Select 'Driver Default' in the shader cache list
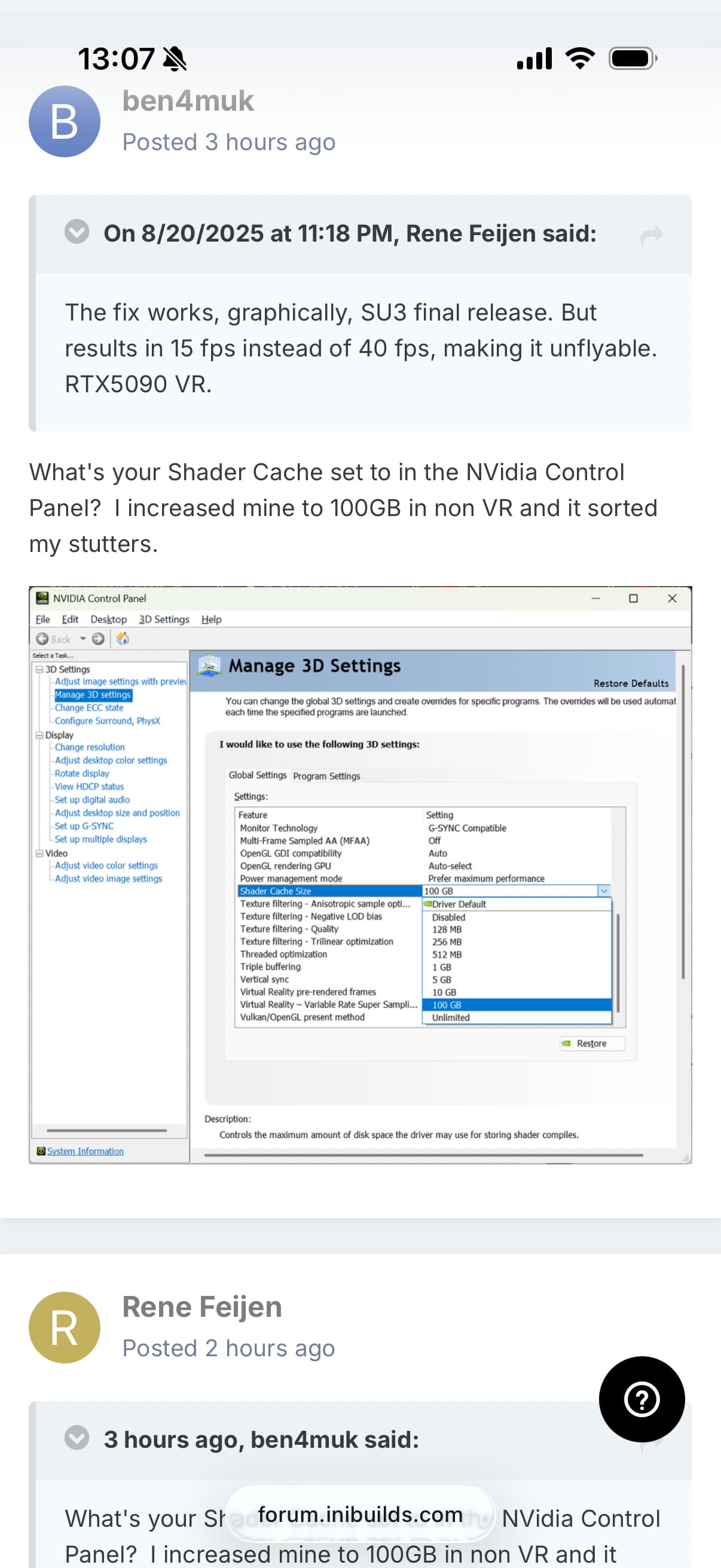This screenshot has height=1568, width=721. (x=517, y=904)
